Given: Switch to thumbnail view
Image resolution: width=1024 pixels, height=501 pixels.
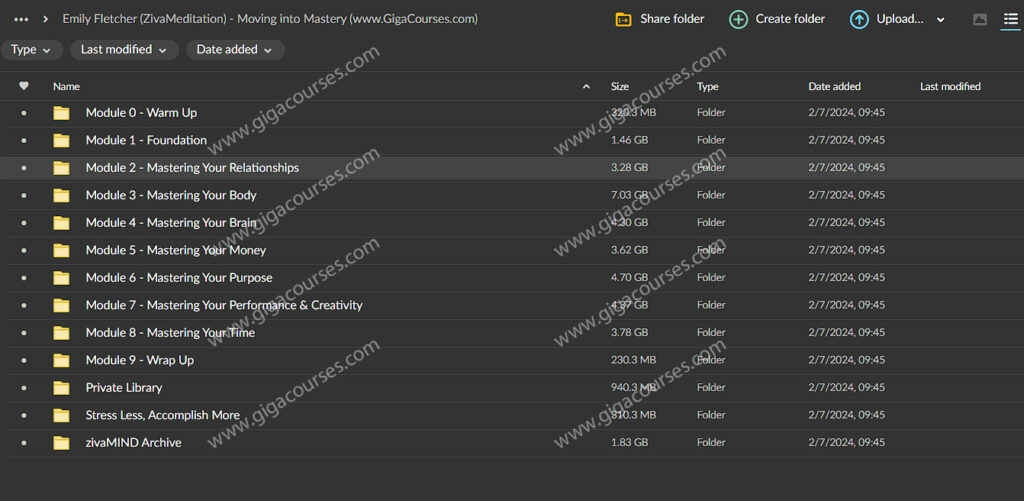Looking at the screenshot, I should pos(980,19).
